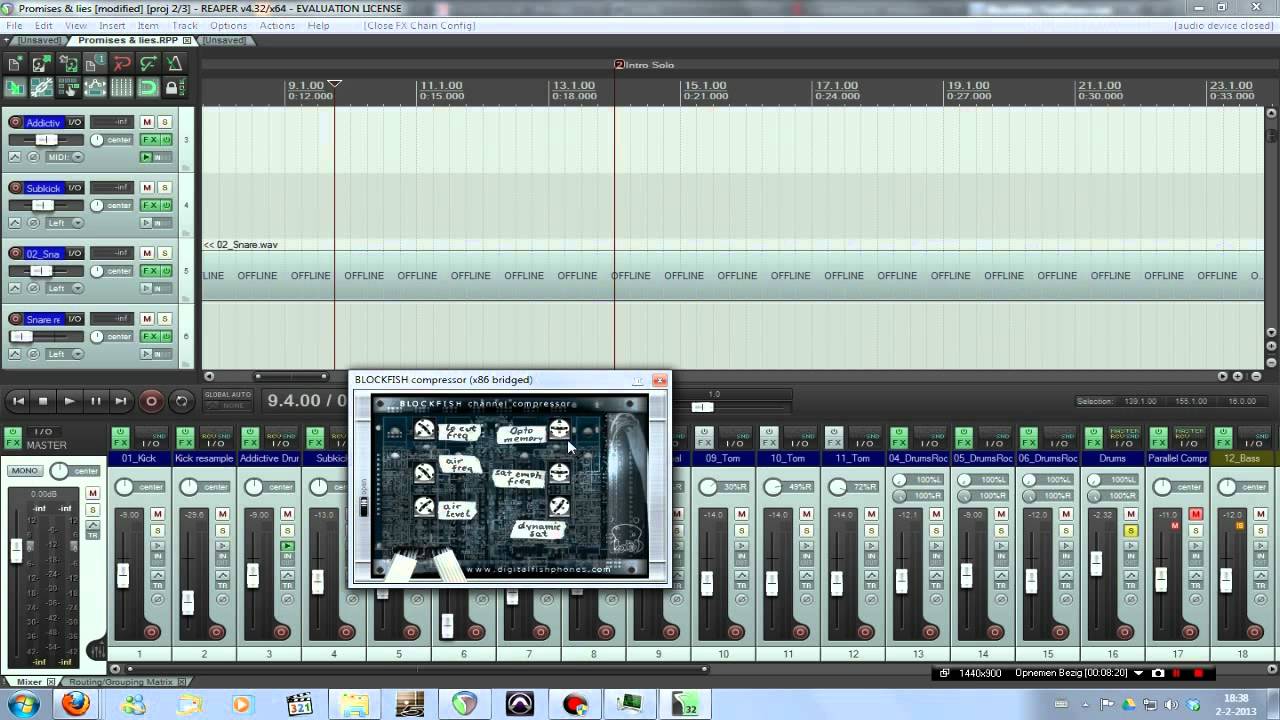Solo the 10_Tom mixer channel
1280x720 pixels.
tap(806, 531)
